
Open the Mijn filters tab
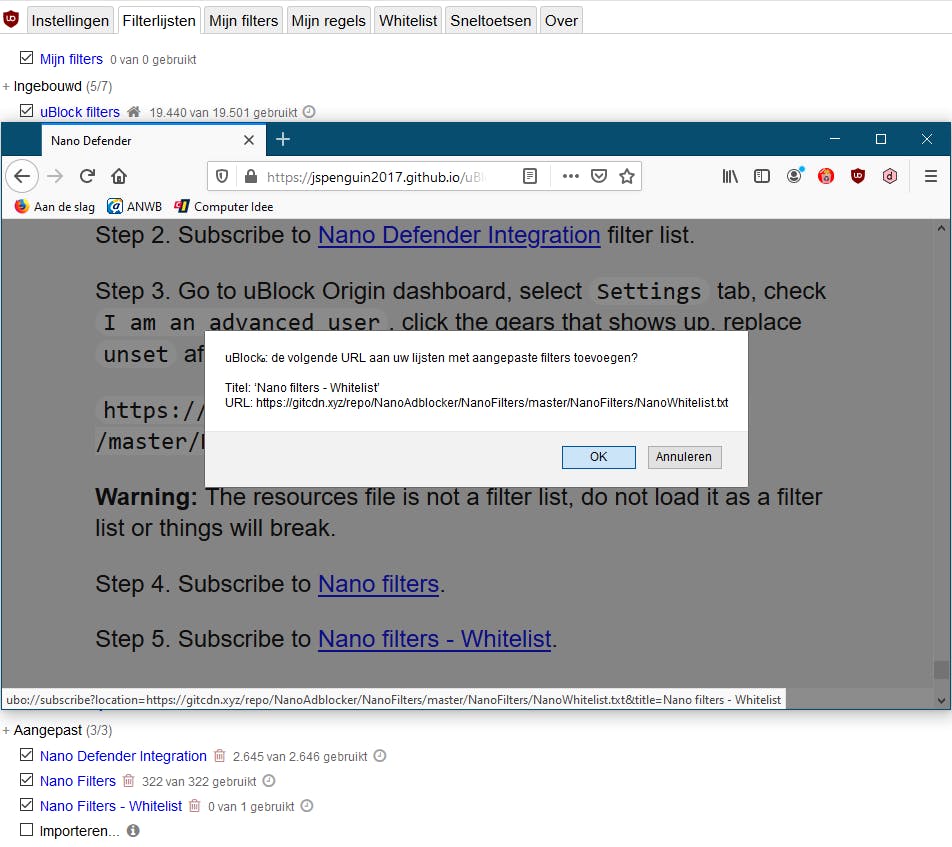pos(243,21)
